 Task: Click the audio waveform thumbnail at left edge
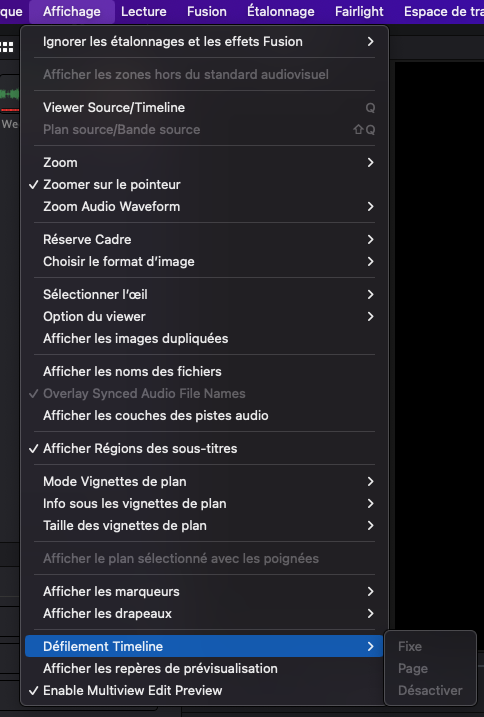[x=10, y=95]
